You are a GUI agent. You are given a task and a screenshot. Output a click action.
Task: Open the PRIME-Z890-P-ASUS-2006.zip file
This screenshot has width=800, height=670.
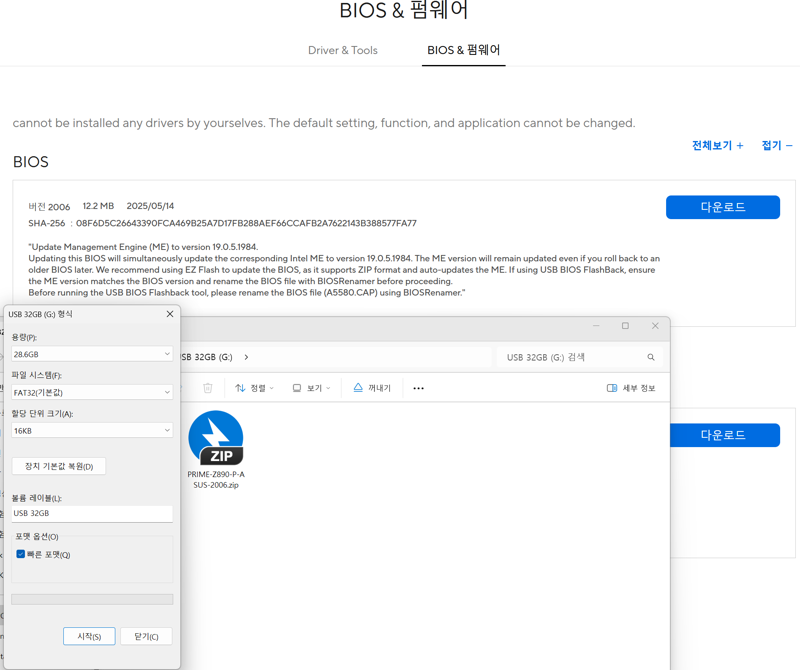[216, 450]
